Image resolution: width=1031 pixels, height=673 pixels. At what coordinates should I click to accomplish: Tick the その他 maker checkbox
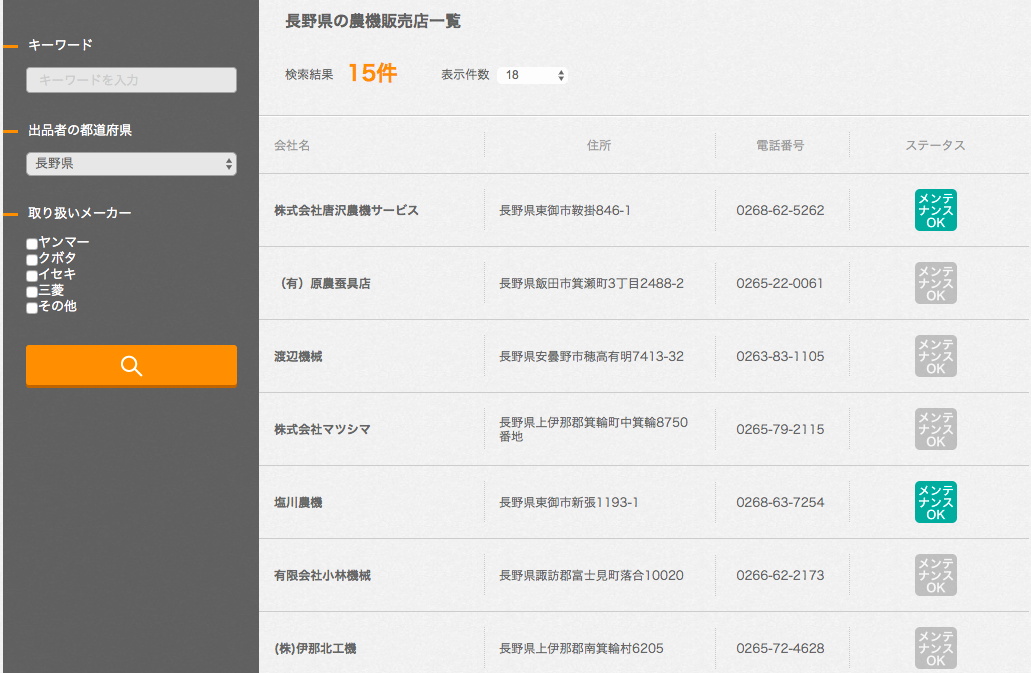pyautogui.click(x=32, y=308)
